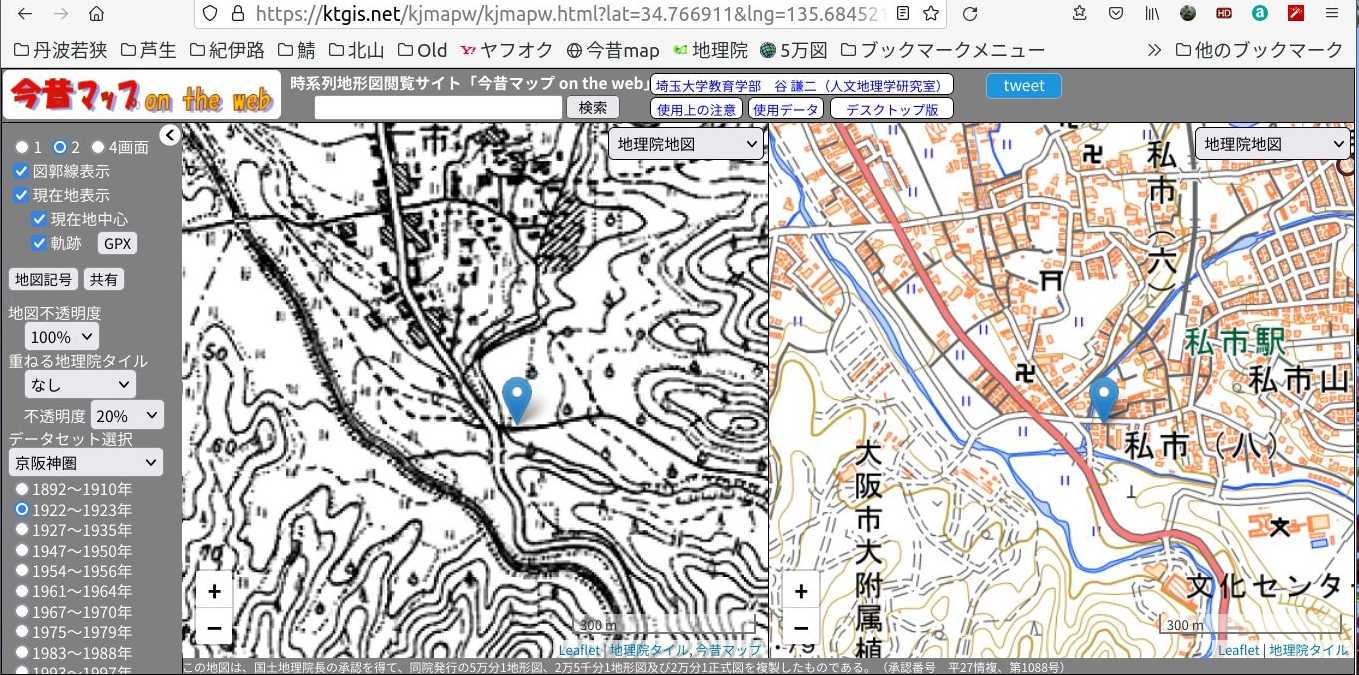
Task: Open the 地図不透明度 100% dropdown
Action: tap(62, 337)
